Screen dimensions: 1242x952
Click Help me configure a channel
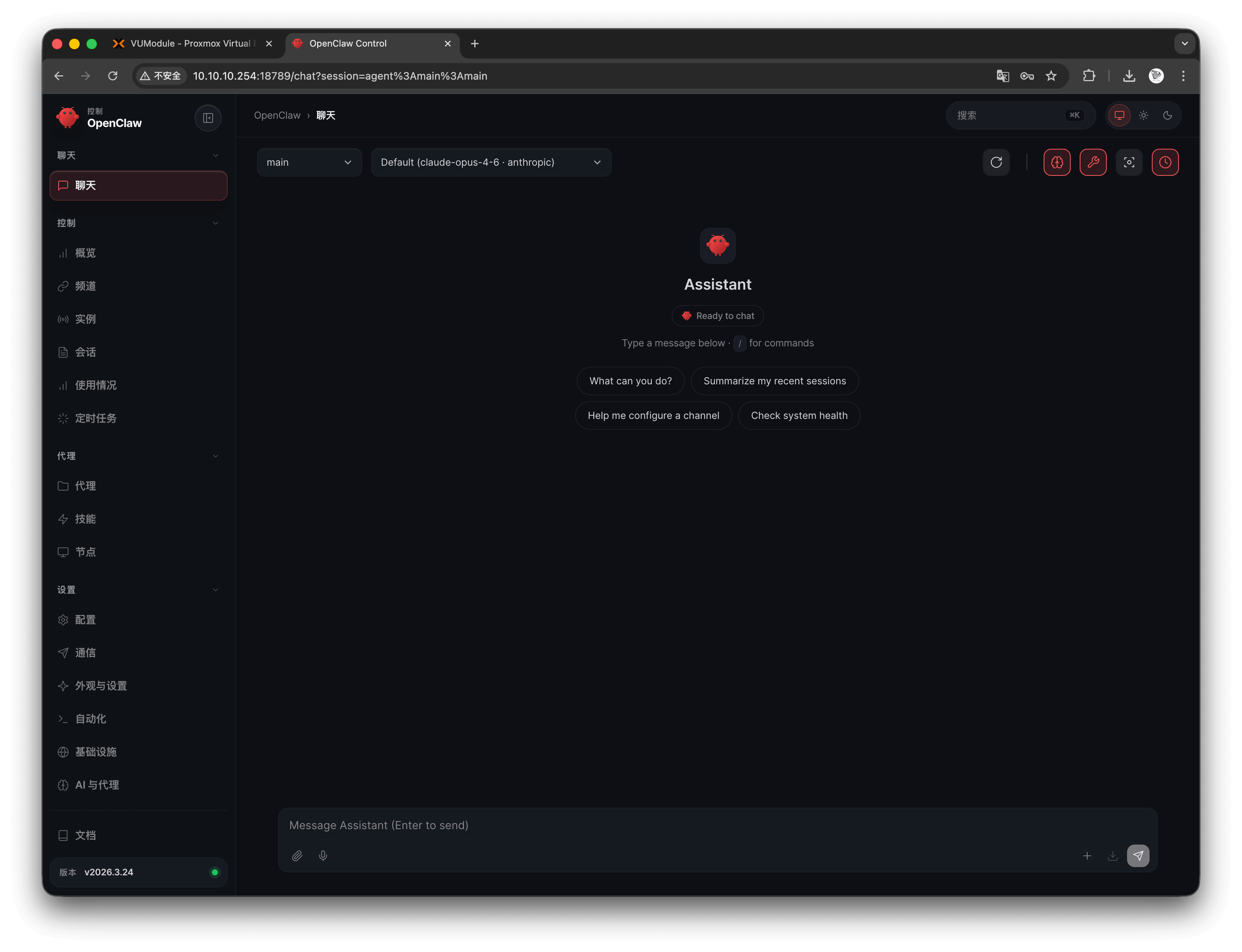(653, 416)
